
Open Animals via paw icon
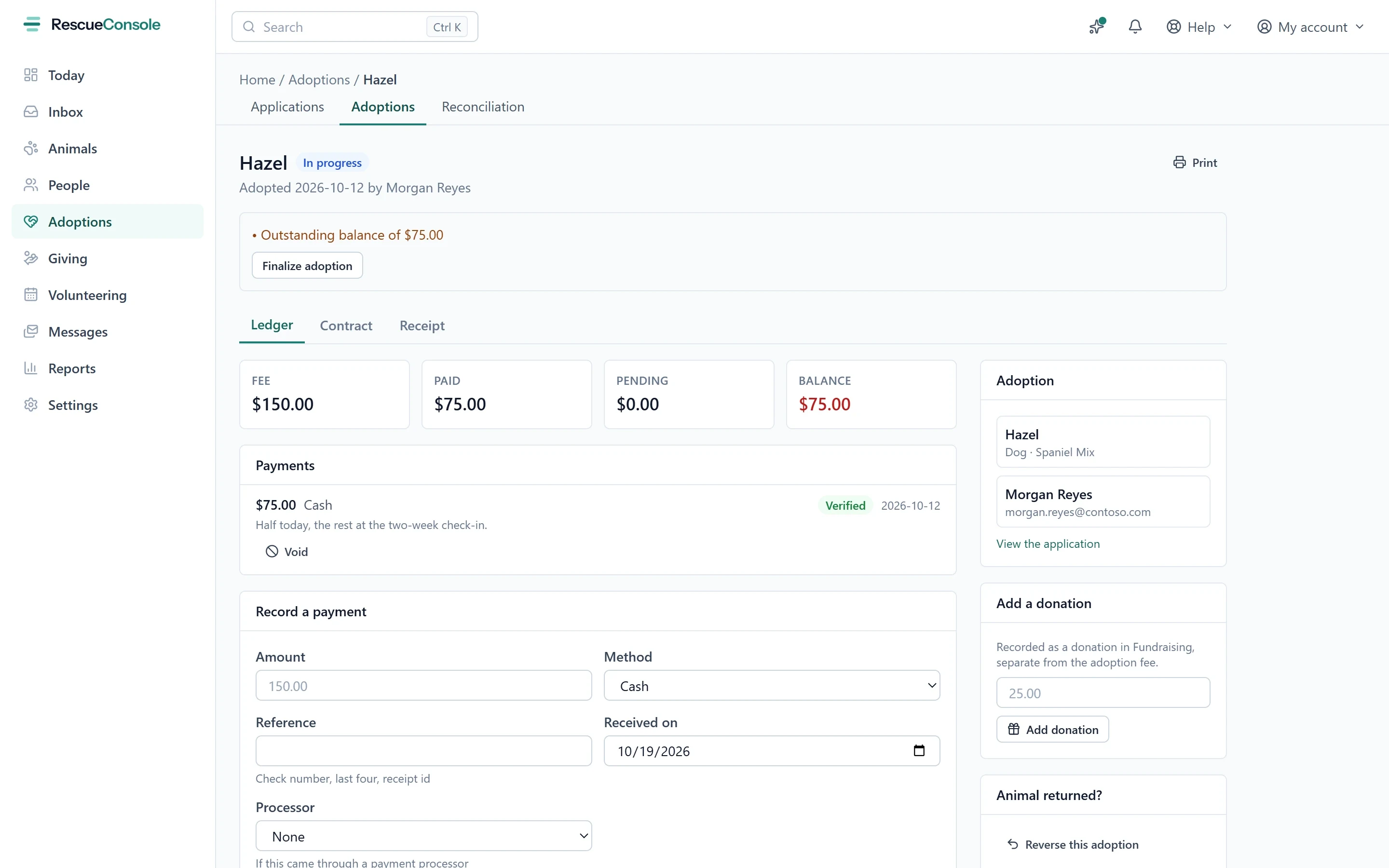(31, 148)
